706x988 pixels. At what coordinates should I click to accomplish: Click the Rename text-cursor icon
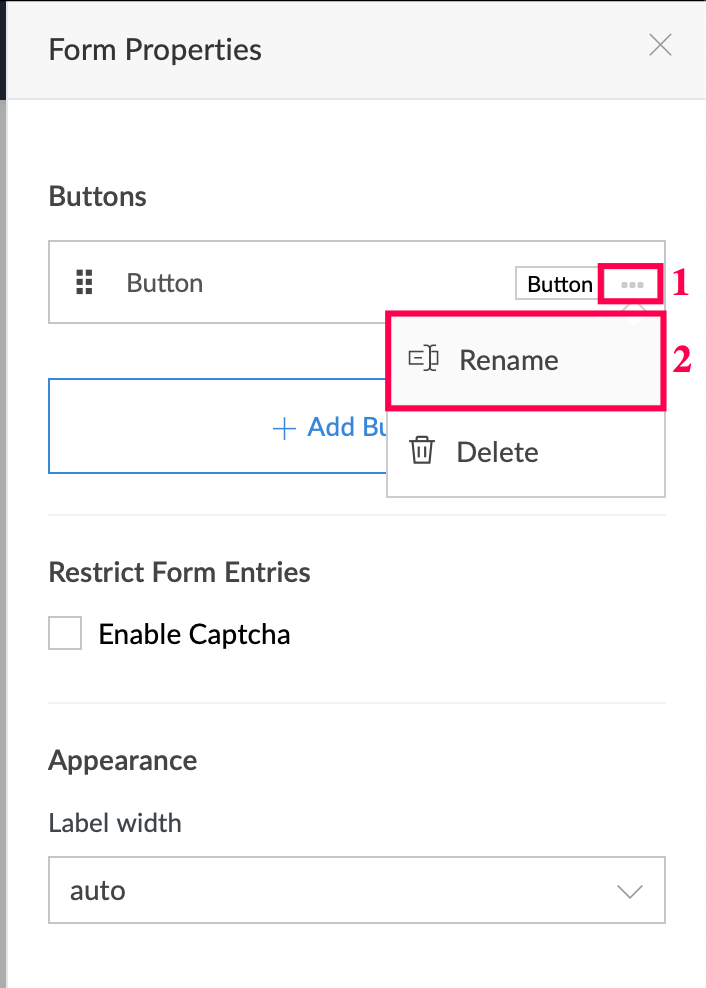[424, 359]
